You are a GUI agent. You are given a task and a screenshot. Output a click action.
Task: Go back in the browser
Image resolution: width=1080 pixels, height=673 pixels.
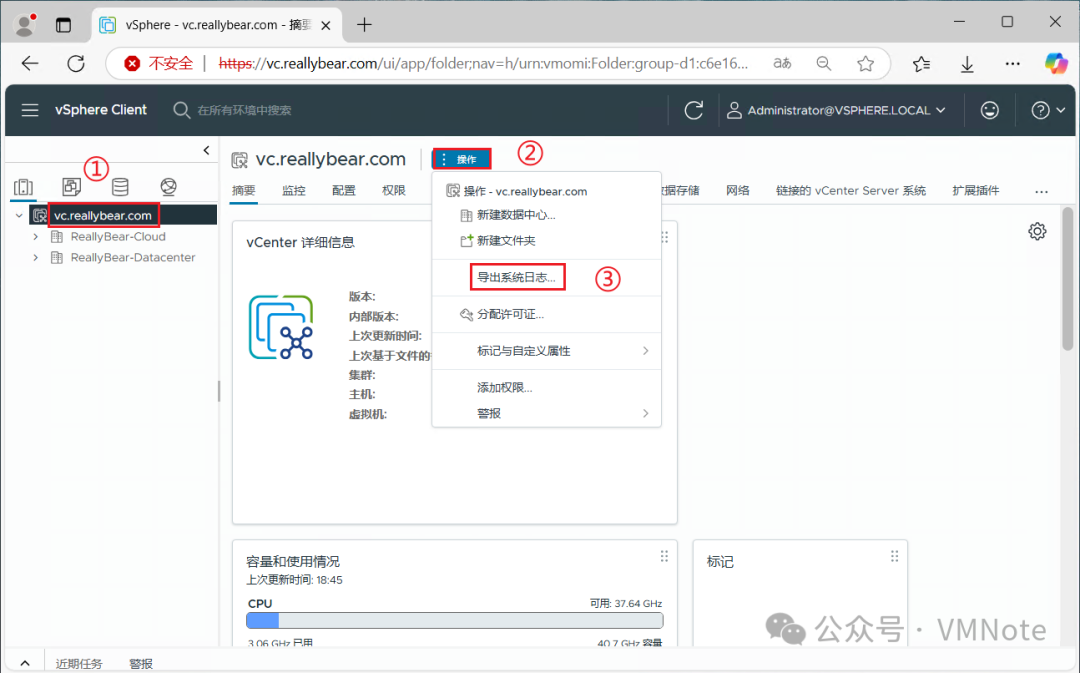30,63
